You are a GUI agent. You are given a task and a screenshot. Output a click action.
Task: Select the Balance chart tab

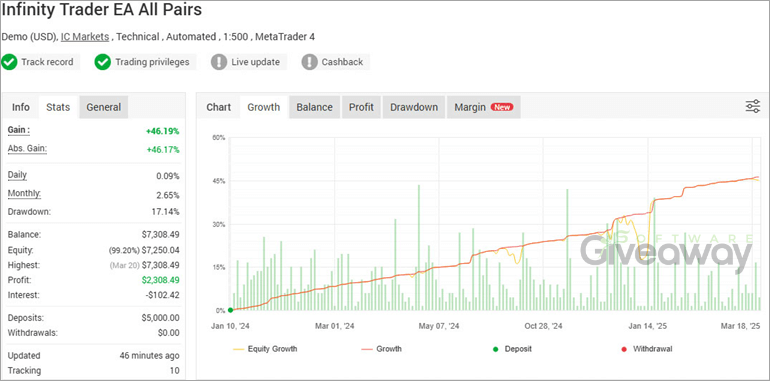coord(314,107)
